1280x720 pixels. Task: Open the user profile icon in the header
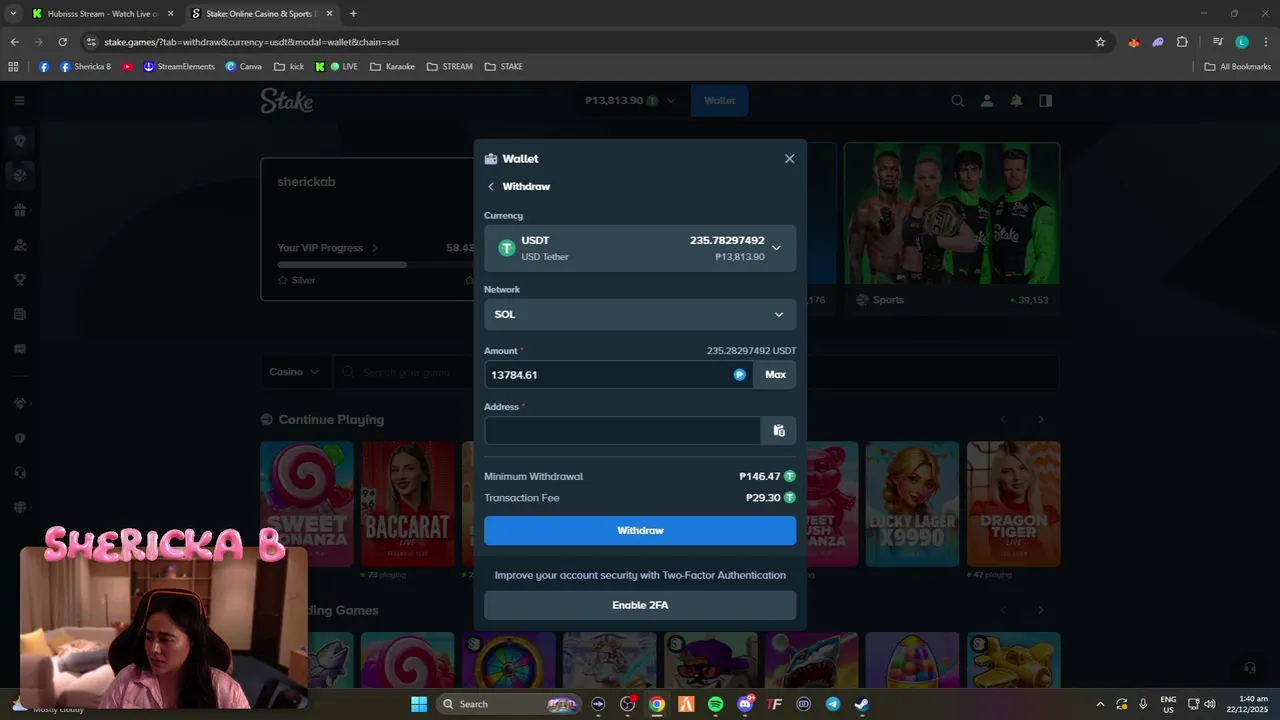(987, 100)
